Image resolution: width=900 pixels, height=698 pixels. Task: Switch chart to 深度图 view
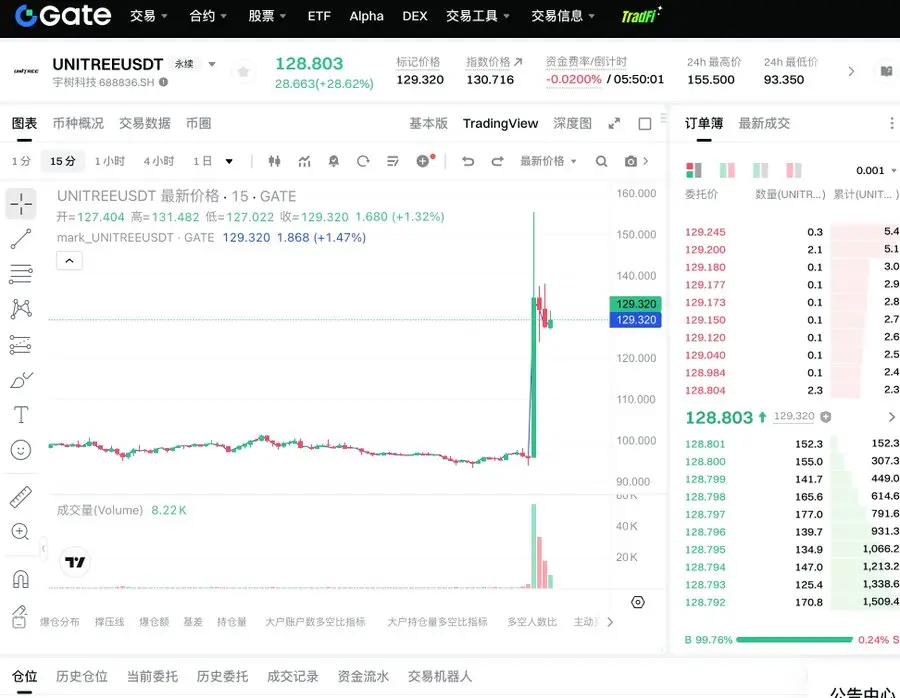(x=572, y=123)
